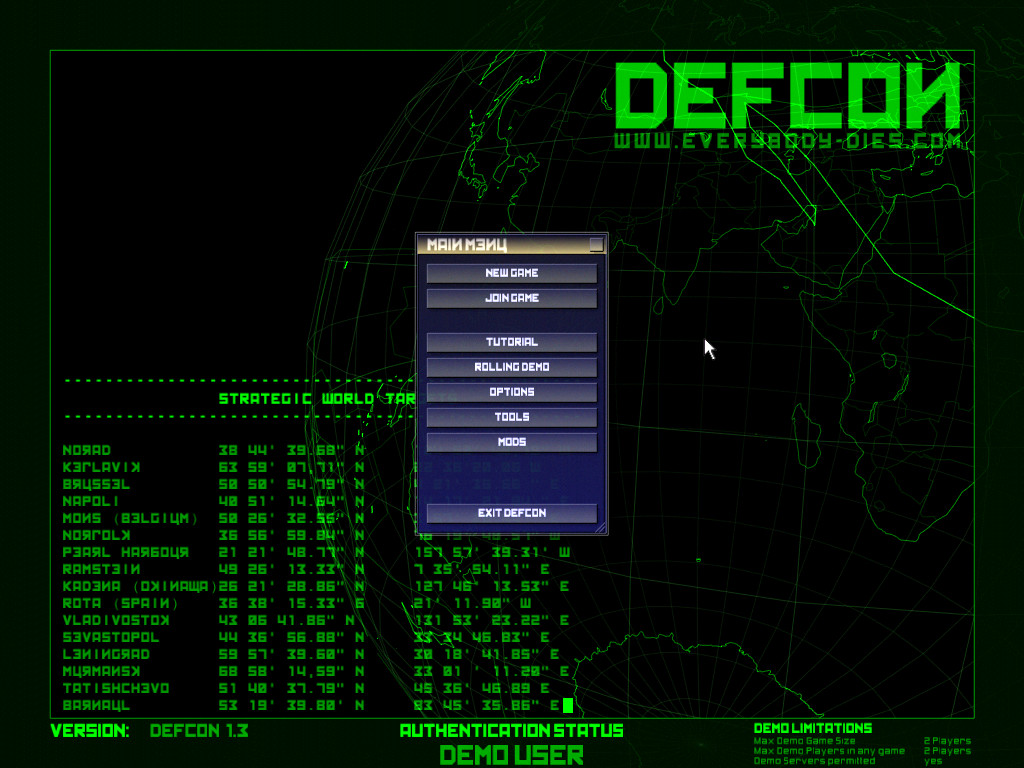Close the Main Menu window
The image size is (1024, 768).
[596, 245]
